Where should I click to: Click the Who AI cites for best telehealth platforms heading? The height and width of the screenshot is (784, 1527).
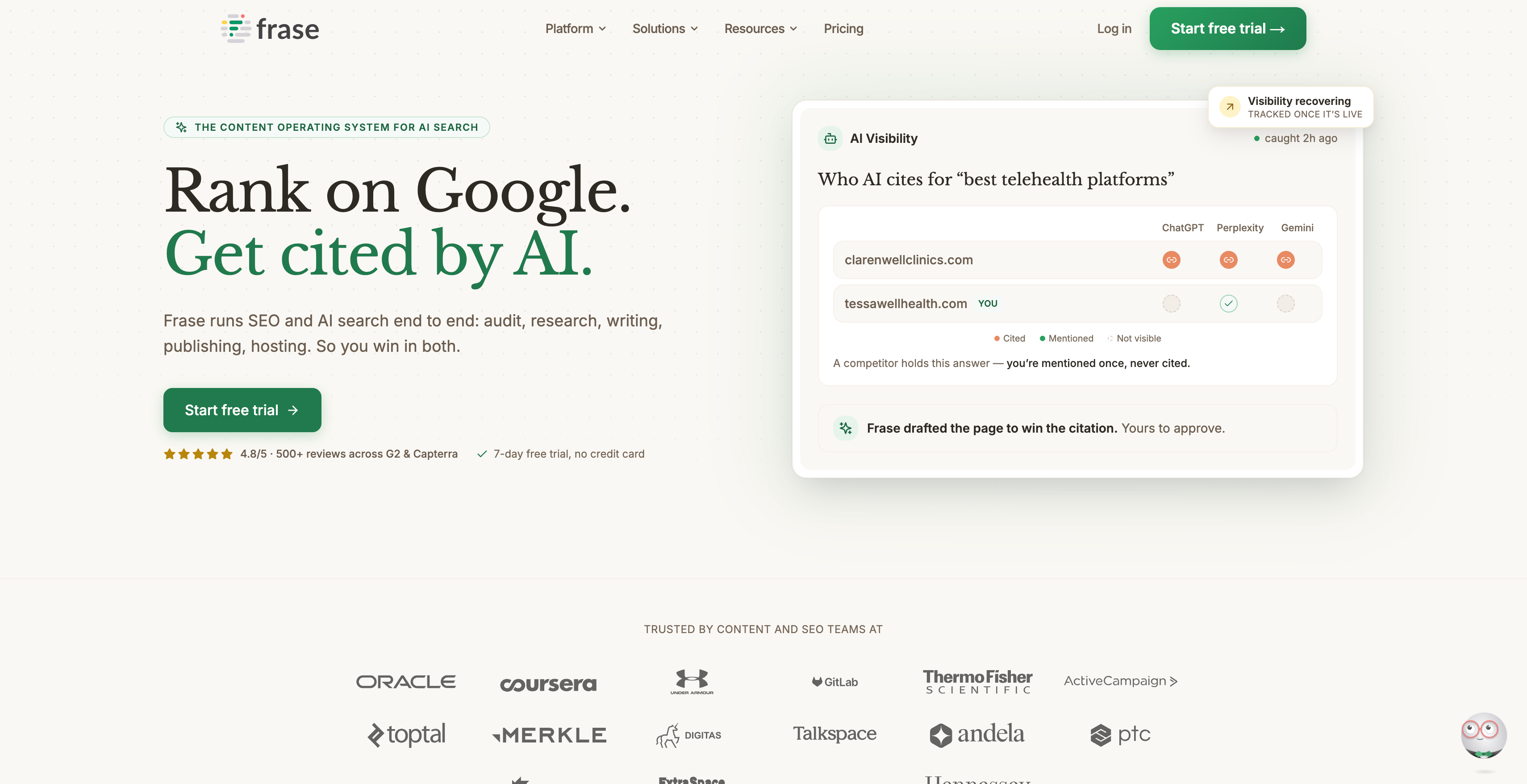996,179
